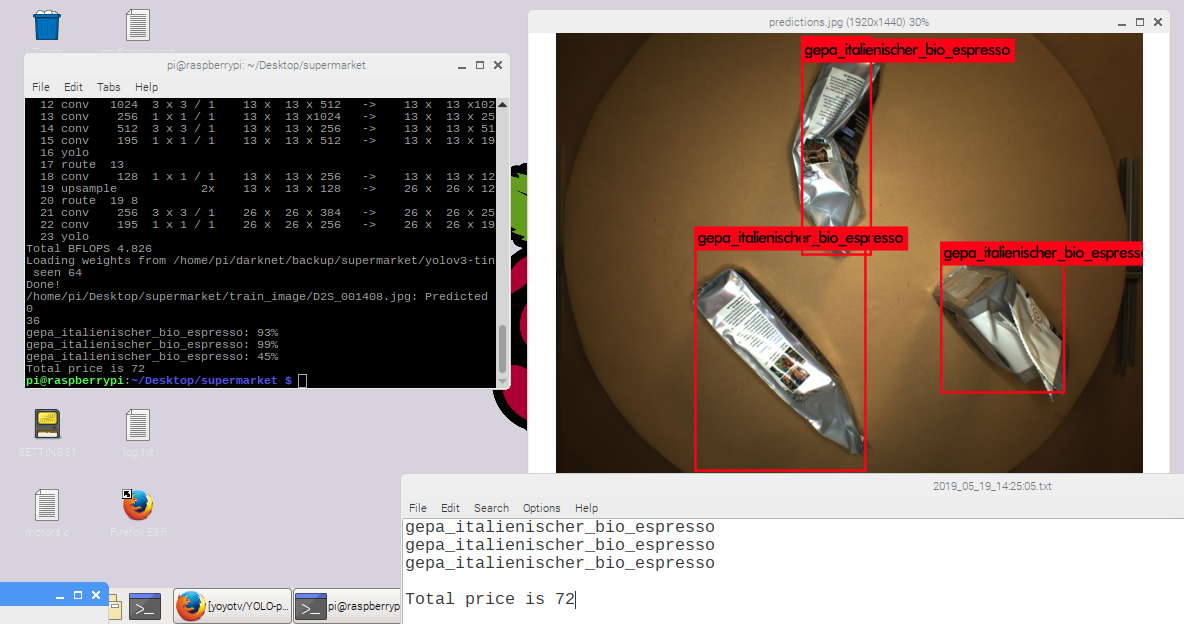1184x624 pixels.
Task: Click the predictions.jpg title bar text
Action: click(x=849, y=23)
